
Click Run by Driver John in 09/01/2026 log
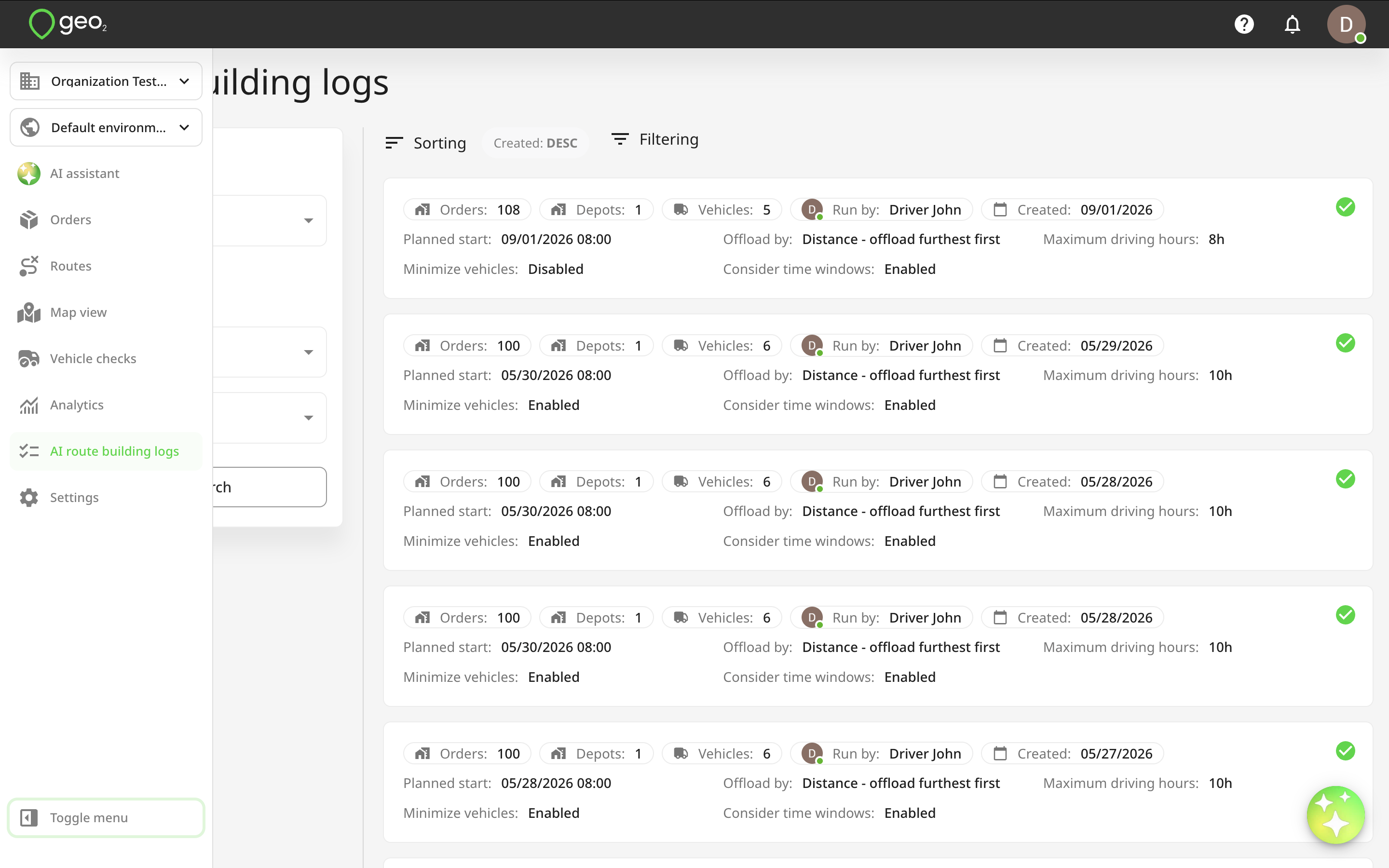click(x=882, y=210)
